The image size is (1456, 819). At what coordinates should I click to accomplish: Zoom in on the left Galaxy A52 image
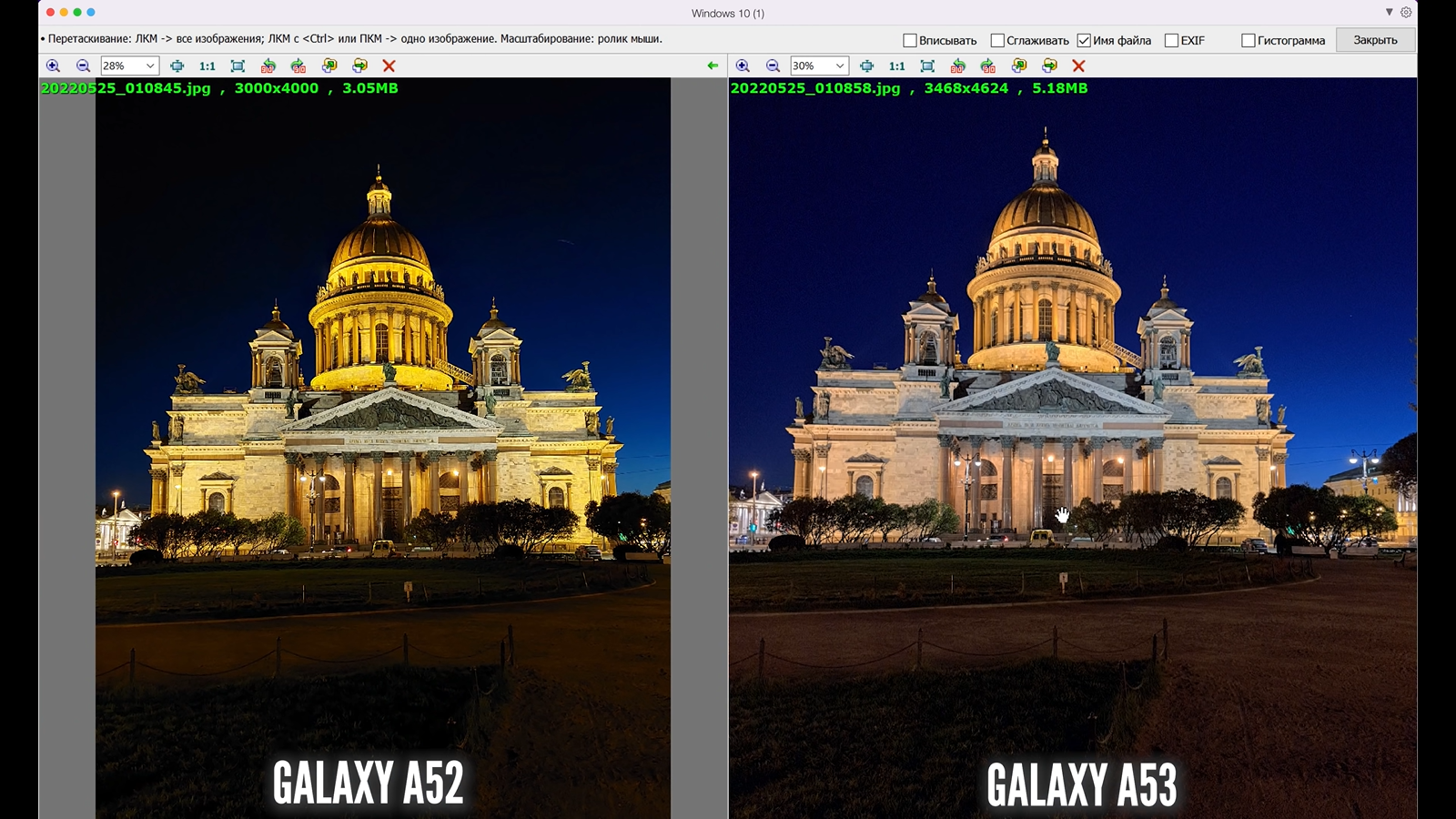coord(53,66)
